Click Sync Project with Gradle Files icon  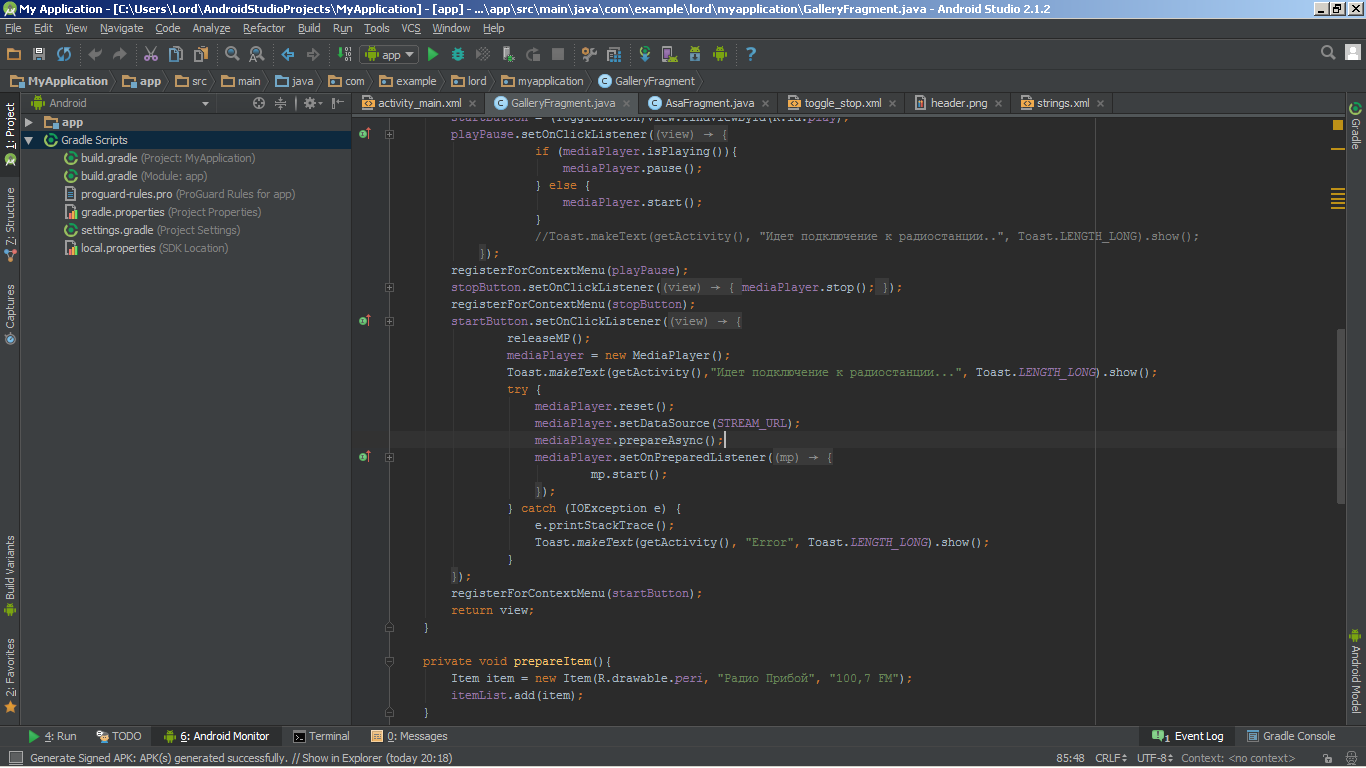645,54
